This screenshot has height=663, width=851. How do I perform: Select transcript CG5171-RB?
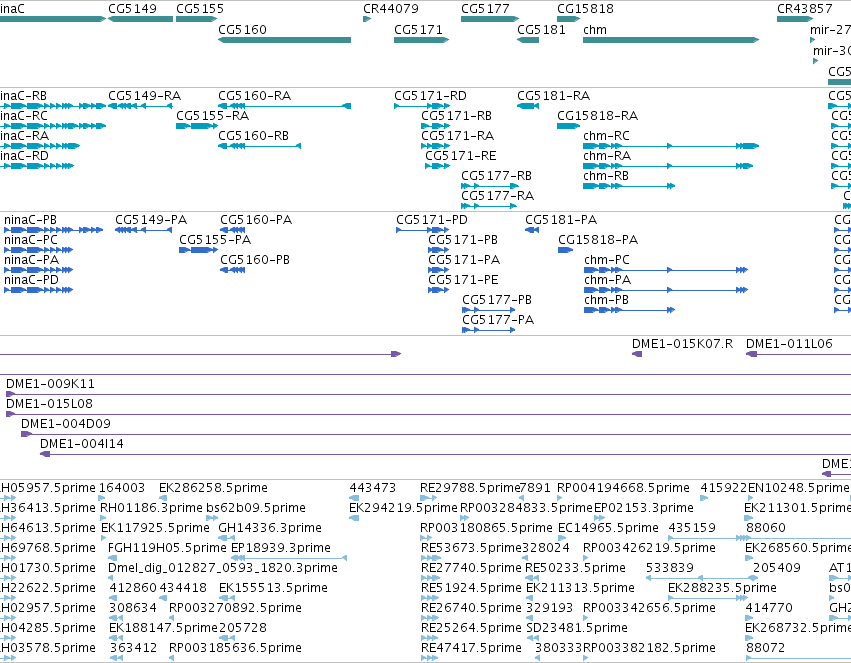coord(436,126)
